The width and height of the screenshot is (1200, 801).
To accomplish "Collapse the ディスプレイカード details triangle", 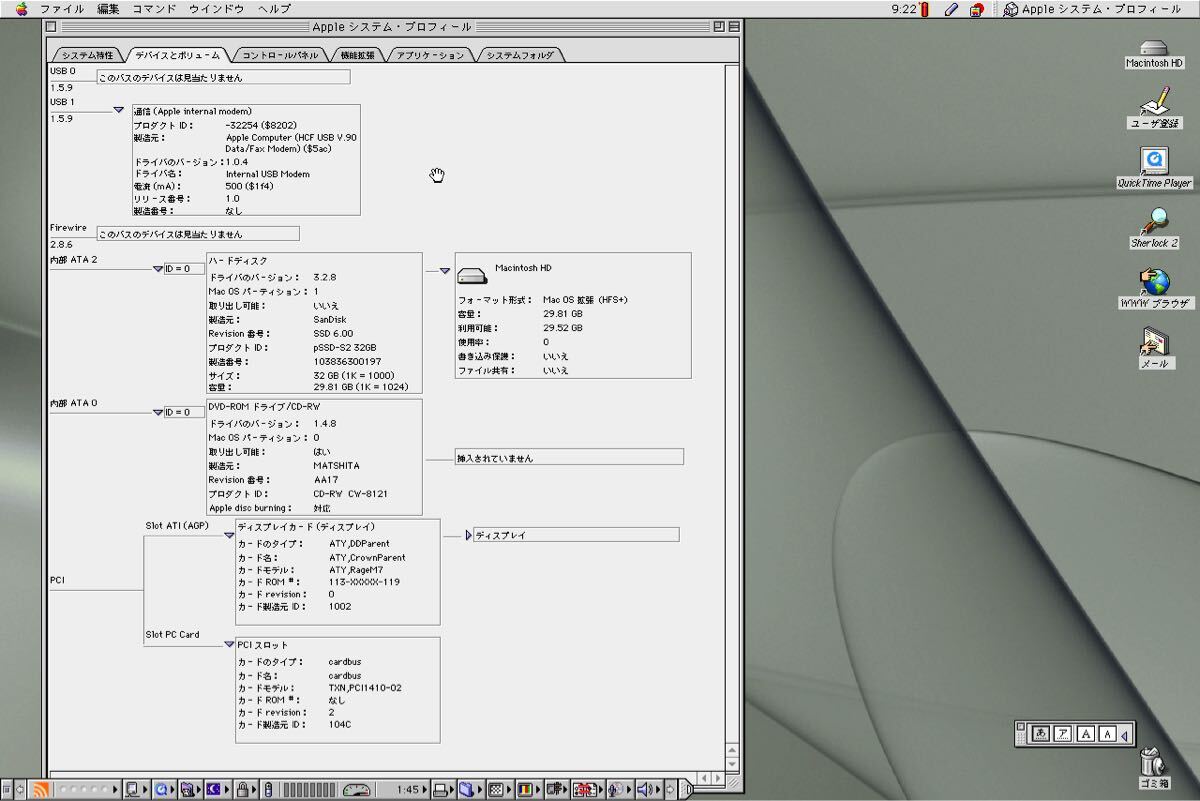I will pos(228,535).
